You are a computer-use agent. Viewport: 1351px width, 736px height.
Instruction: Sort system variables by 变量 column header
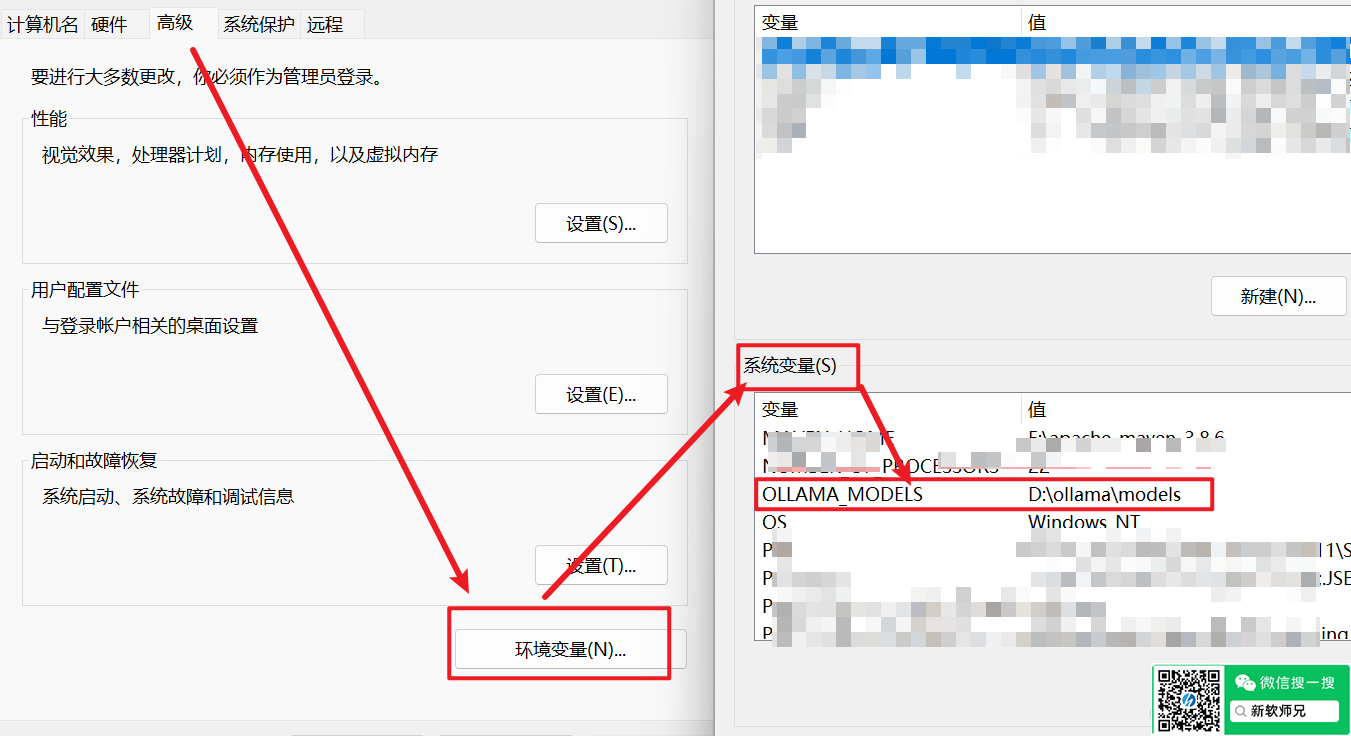point(780,410)
